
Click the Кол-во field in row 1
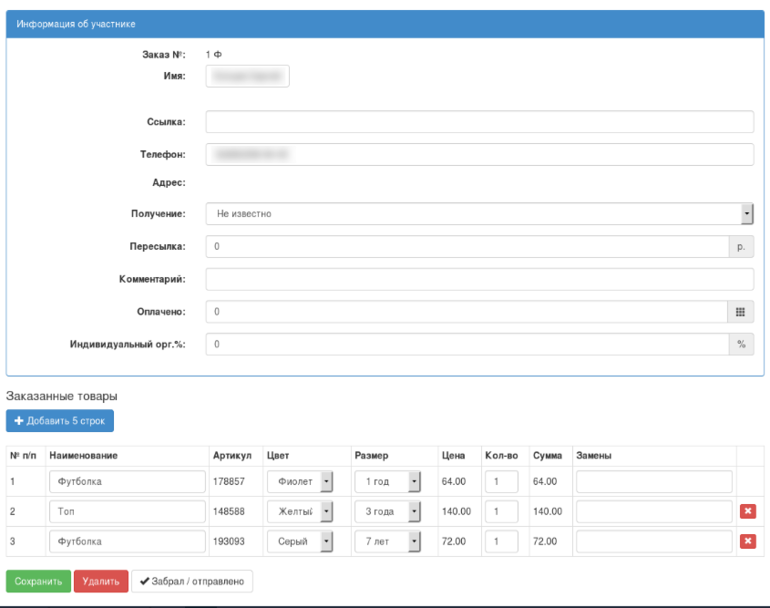pos(501,482)
